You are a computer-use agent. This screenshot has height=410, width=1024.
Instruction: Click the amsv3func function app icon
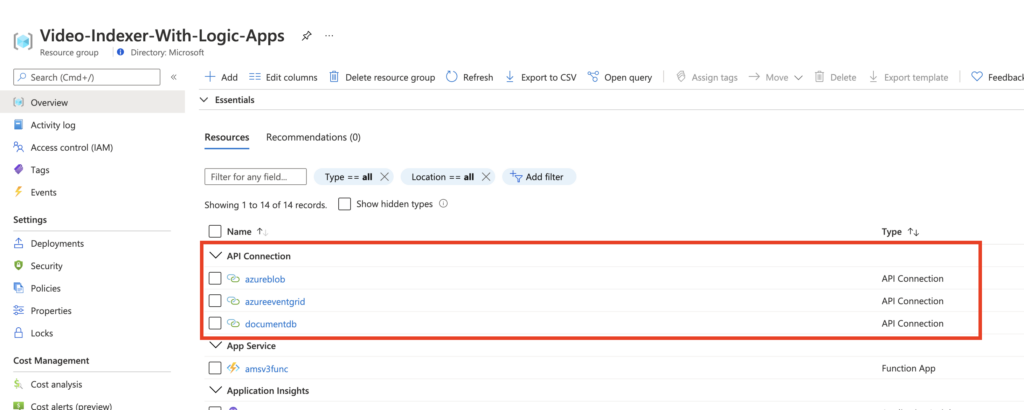[x=234, y=368]
